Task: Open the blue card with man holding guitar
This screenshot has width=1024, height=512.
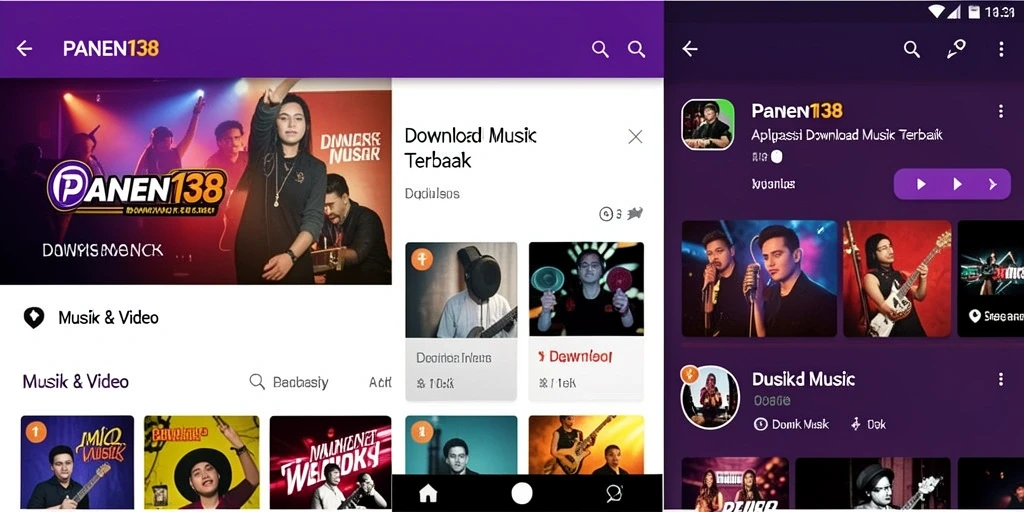Action: pos(77,462)
